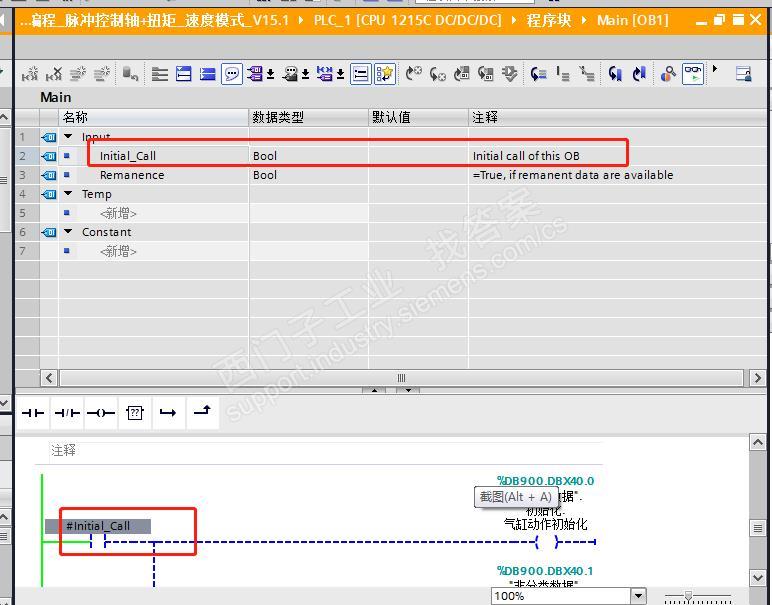Insert an empty box from favorites

tap(134, 413)
